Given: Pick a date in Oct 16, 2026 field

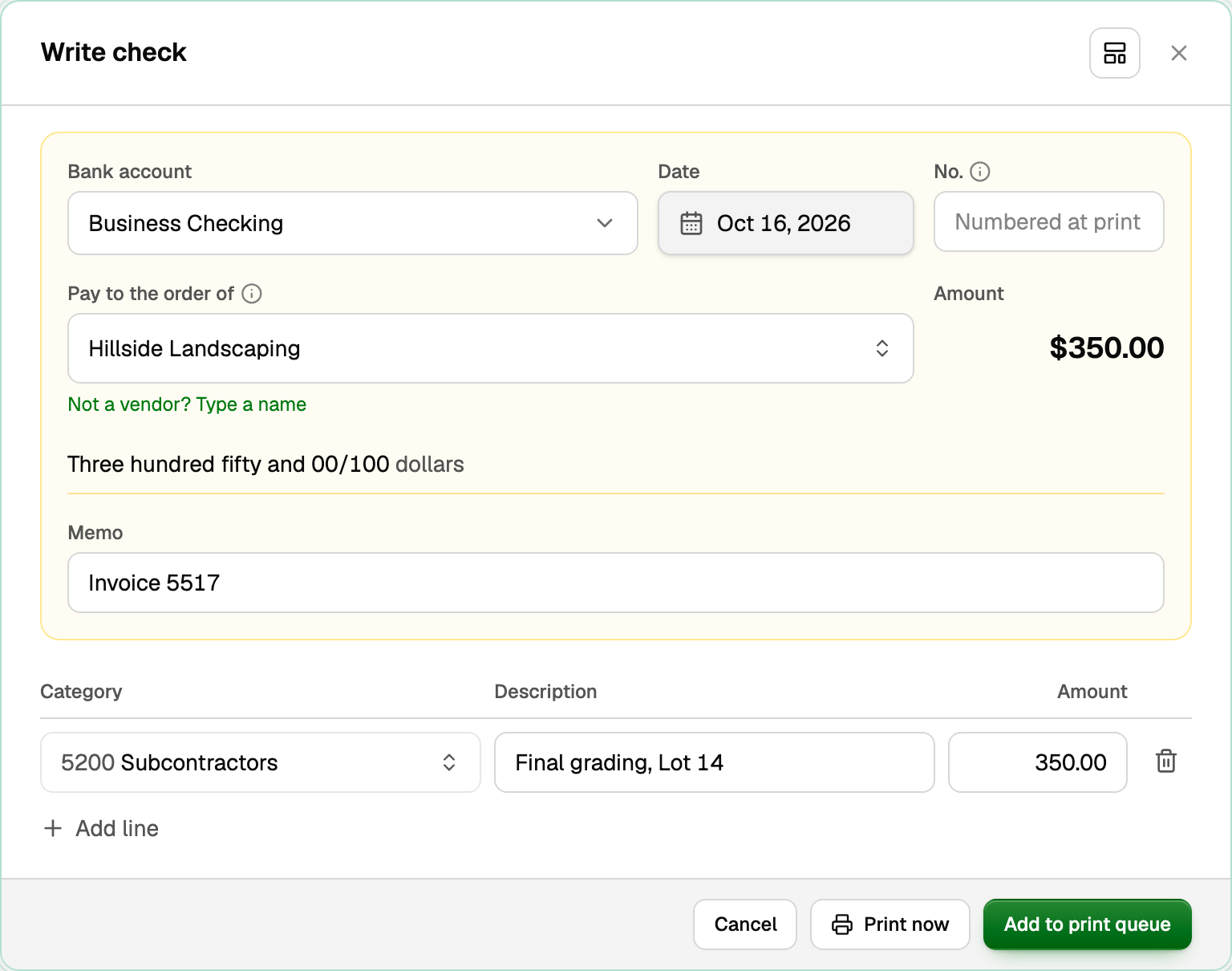Looking at the screenshot, I should pos(786,223).
